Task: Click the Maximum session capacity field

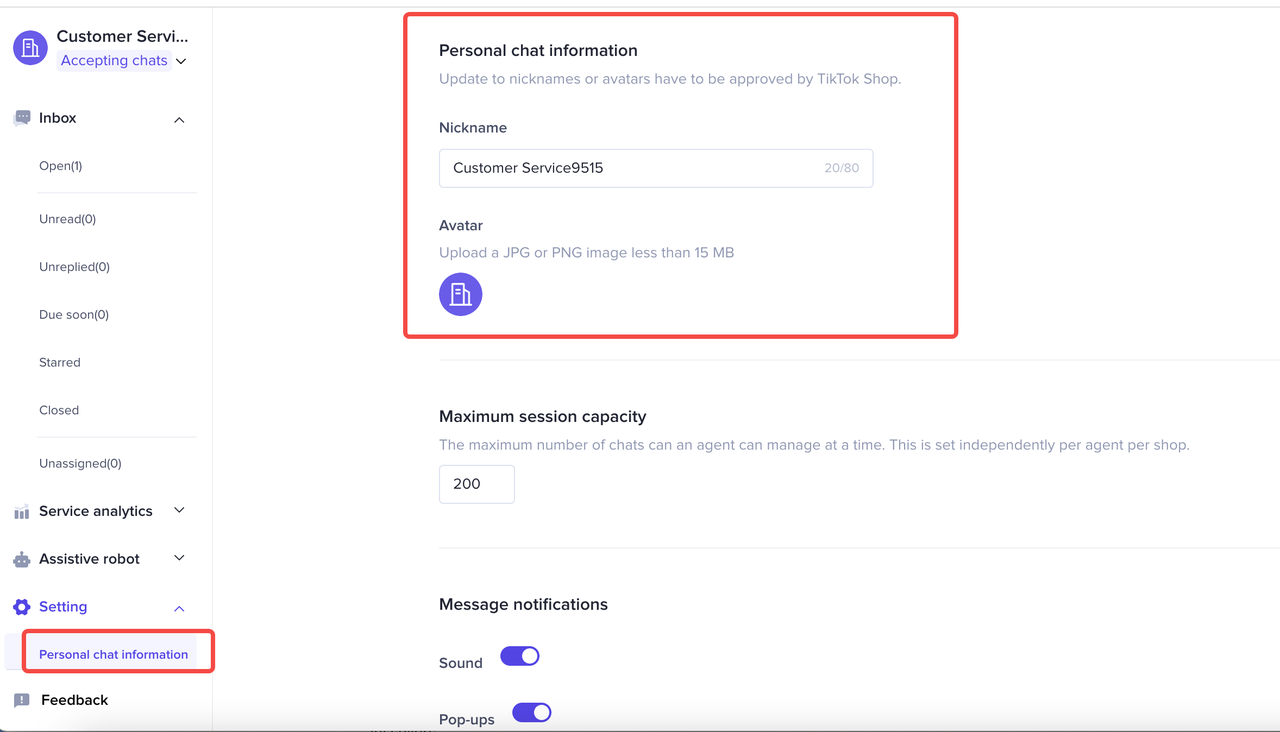Action: (x=476, y=484)
